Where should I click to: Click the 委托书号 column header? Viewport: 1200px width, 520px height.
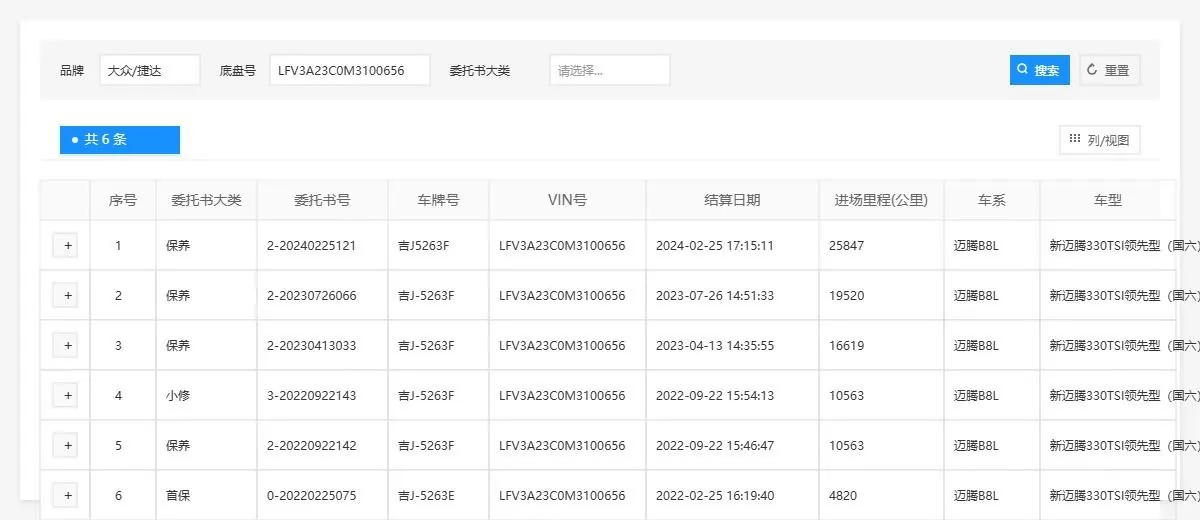click(323, 200)
